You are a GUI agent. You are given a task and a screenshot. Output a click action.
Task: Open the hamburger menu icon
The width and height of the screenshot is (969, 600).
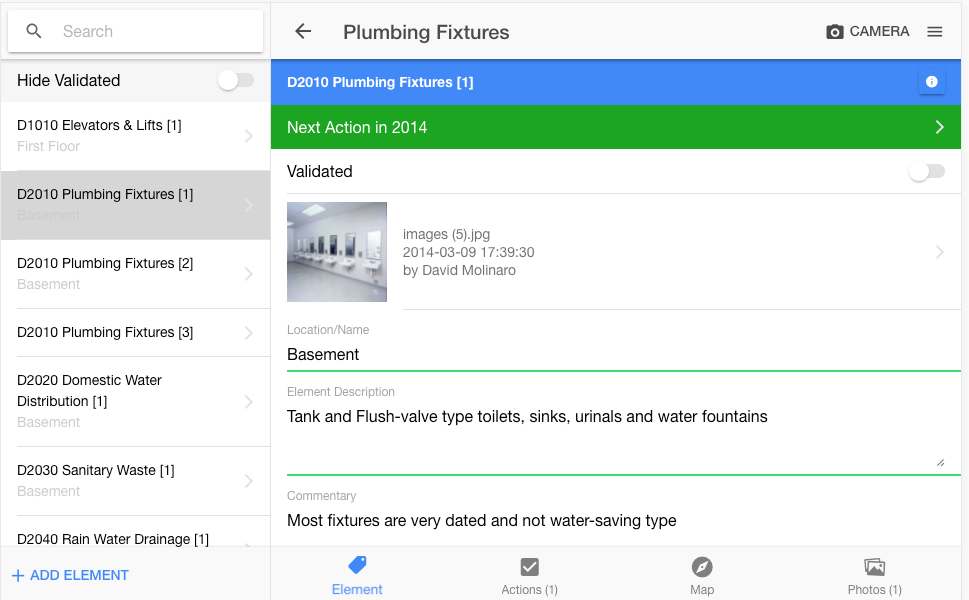[935, 32]
